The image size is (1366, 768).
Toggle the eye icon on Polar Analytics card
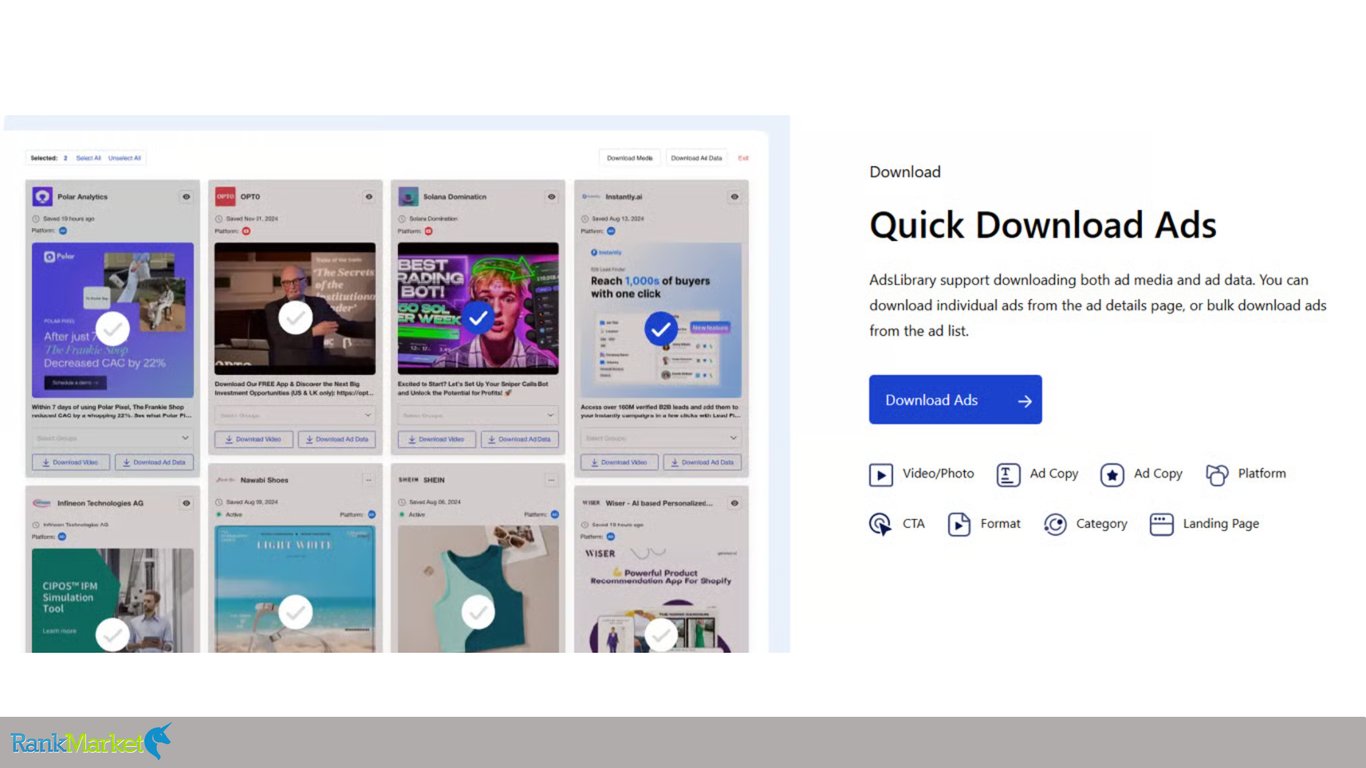[x=186, y=197]
